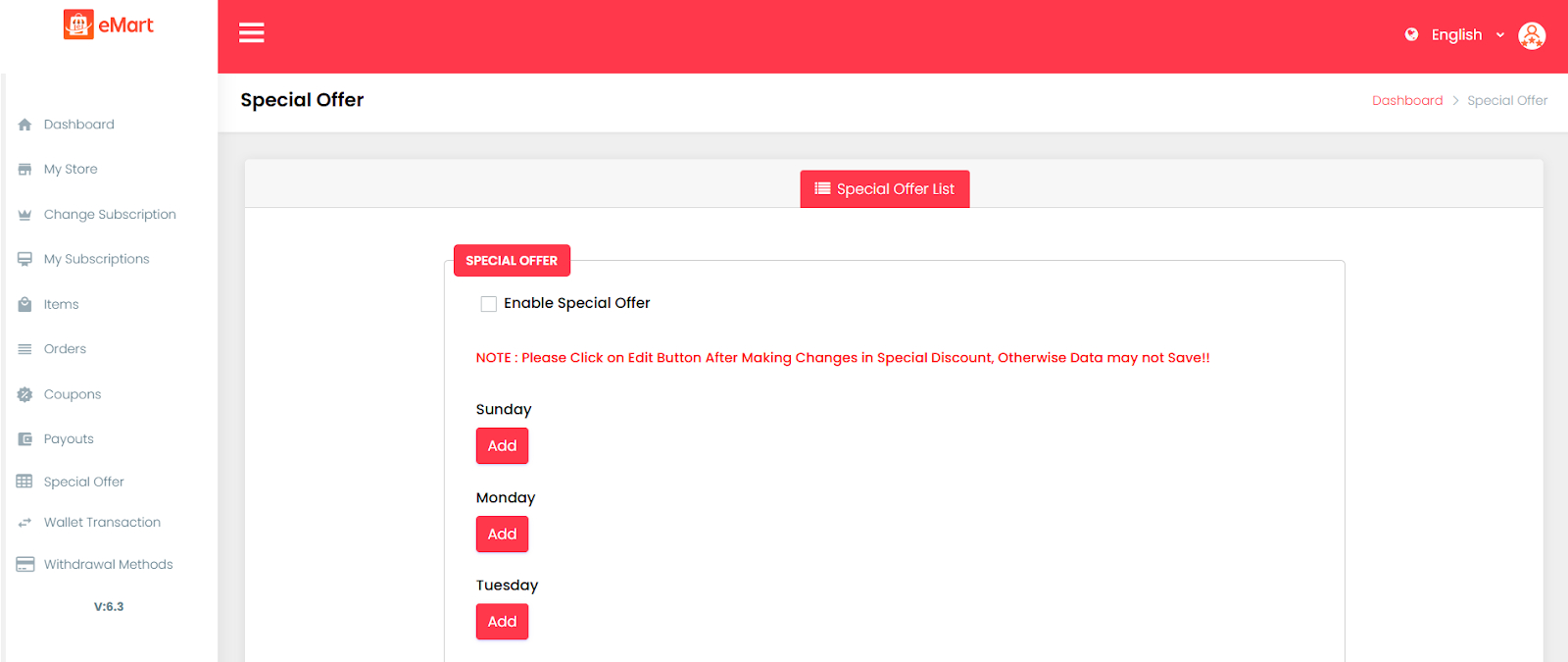
Task: Click the eMart logo
Action: coord(109,25)
